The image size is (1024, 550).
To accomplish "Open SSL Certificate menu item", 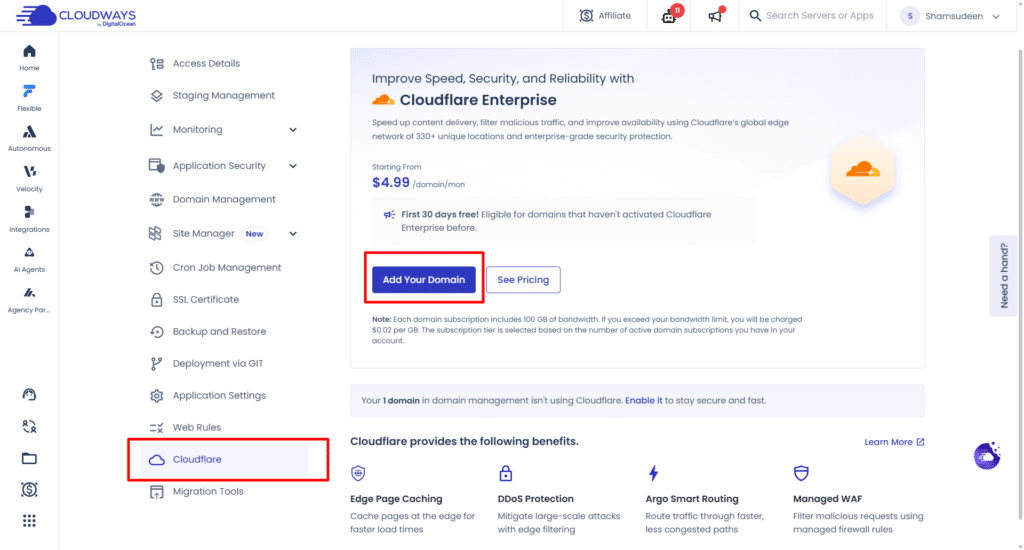I will click(205, 300).
